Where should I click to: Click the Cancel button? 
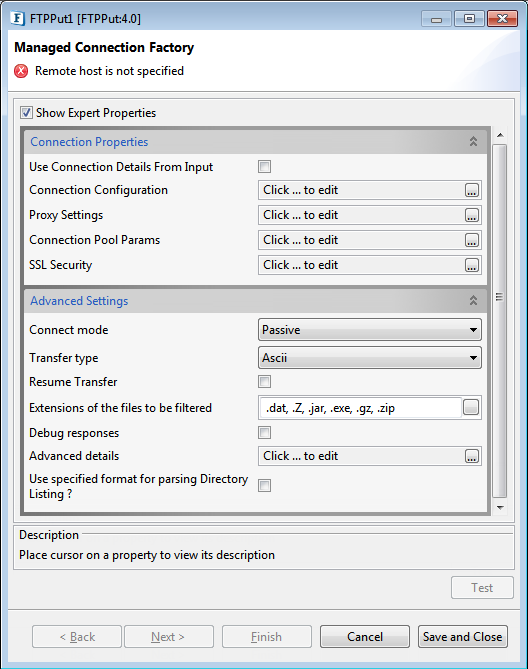(x=365, y=637)
